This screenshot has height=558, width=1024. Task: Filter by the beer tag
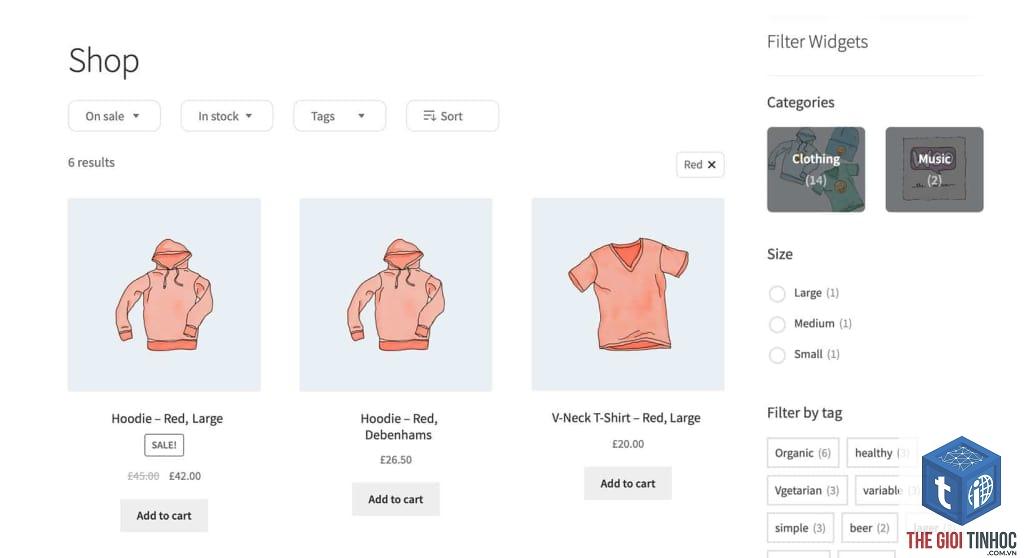(x=870, y=528)
